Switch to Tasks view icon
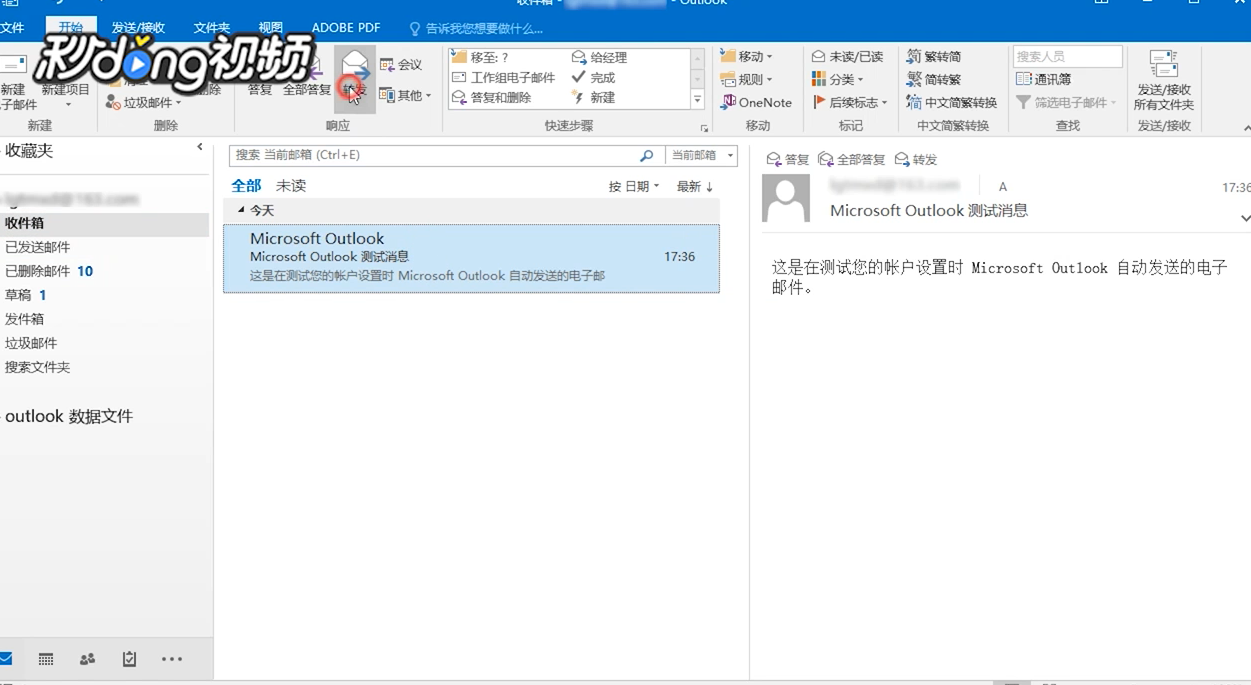Viewport: 1251px width, 685px height. 129,659
